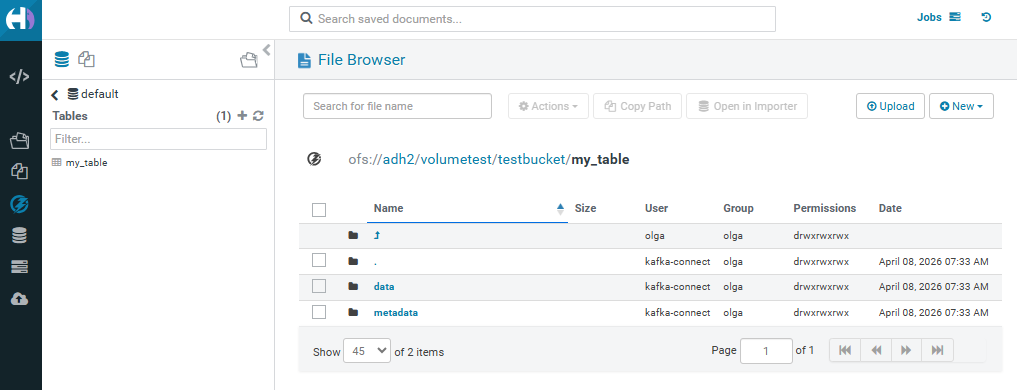
Task: Open the Jobs server icon in left sidebar
Action: coord(19,267)
